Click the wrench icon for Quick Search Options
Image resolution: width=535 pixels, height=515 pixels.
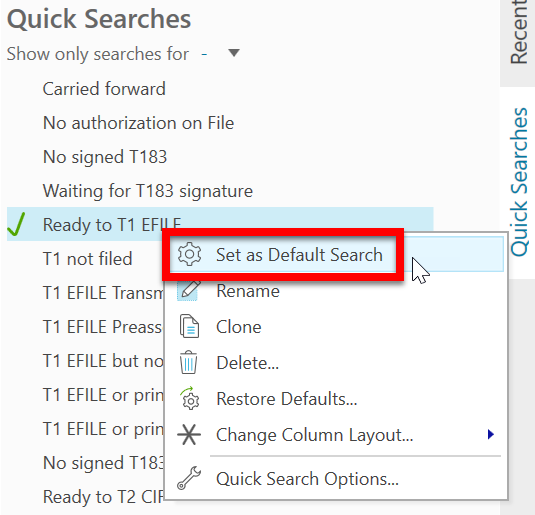click(189, 478)
